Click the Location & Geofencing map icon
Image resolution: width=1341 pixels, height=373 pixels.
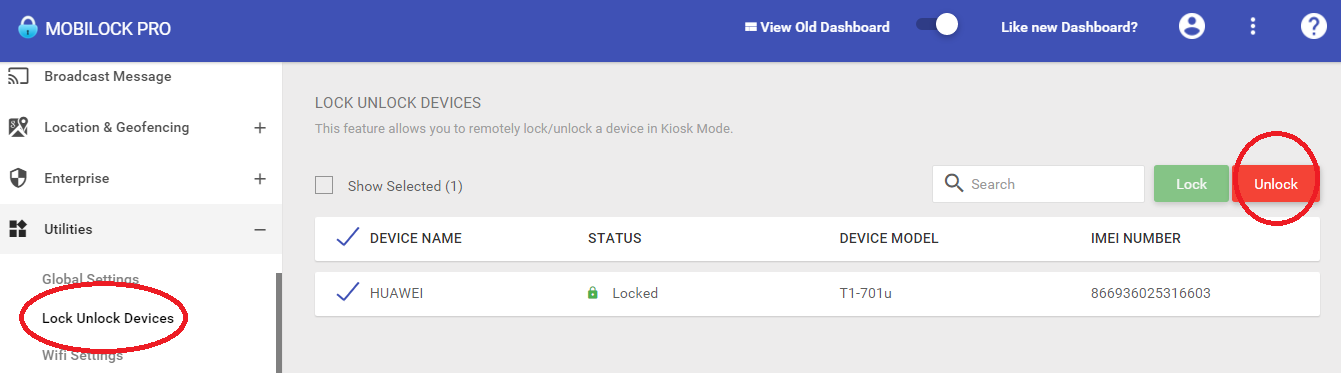[18, 127]
